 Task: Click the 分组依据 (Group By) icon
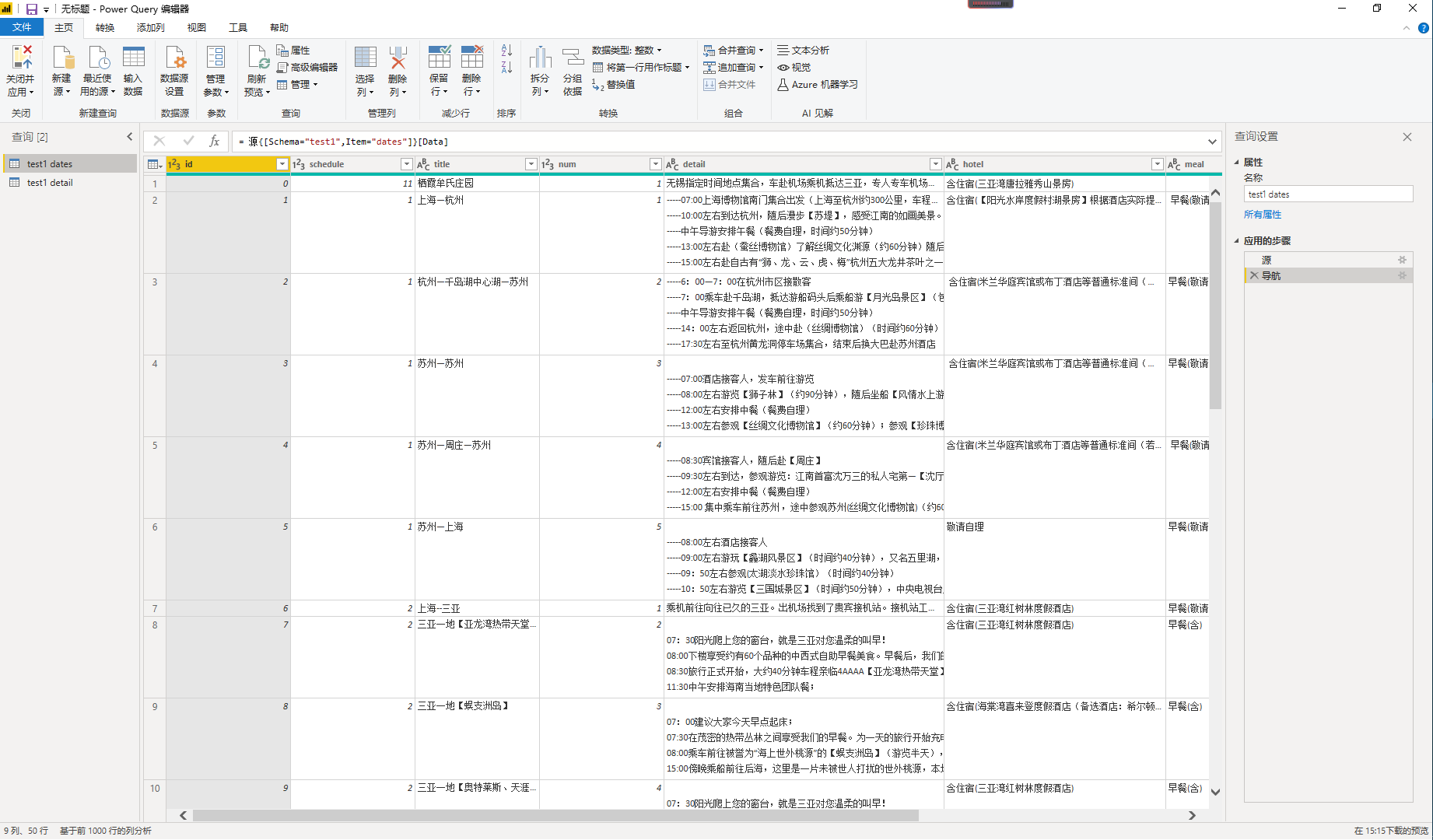(x=573, y=58)
